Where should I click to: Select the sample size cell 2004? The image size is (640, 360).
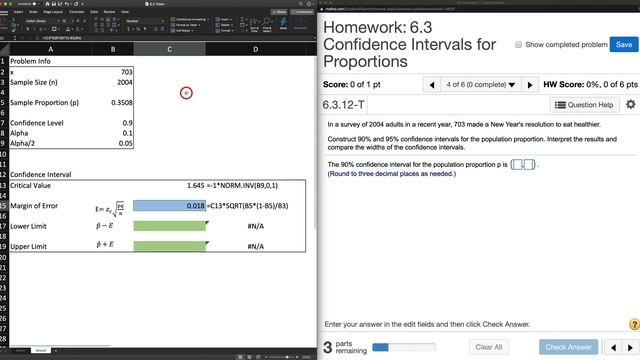pos(113,82)
